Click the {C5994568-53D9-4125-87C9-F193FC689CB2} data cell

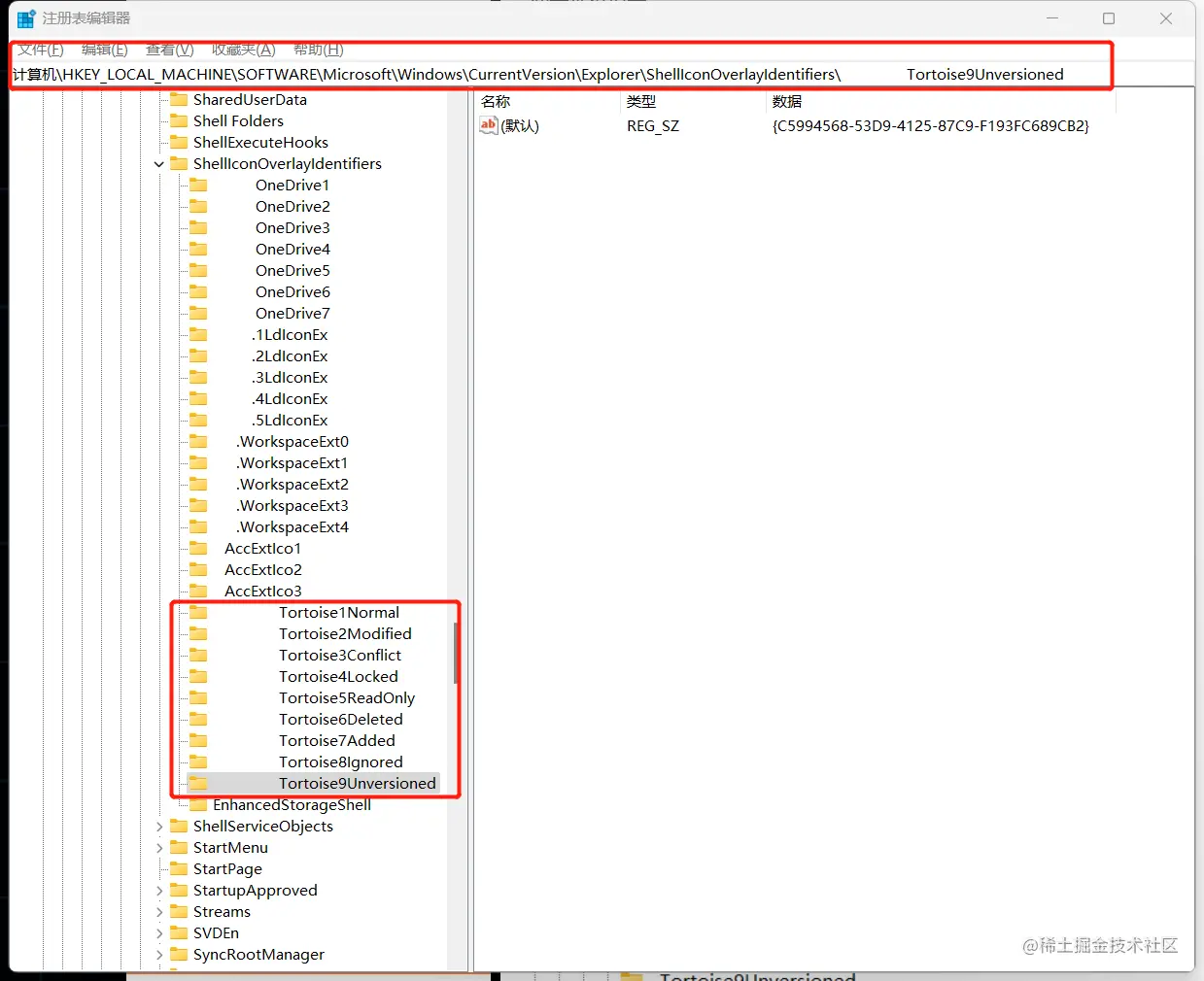(931, 126)
